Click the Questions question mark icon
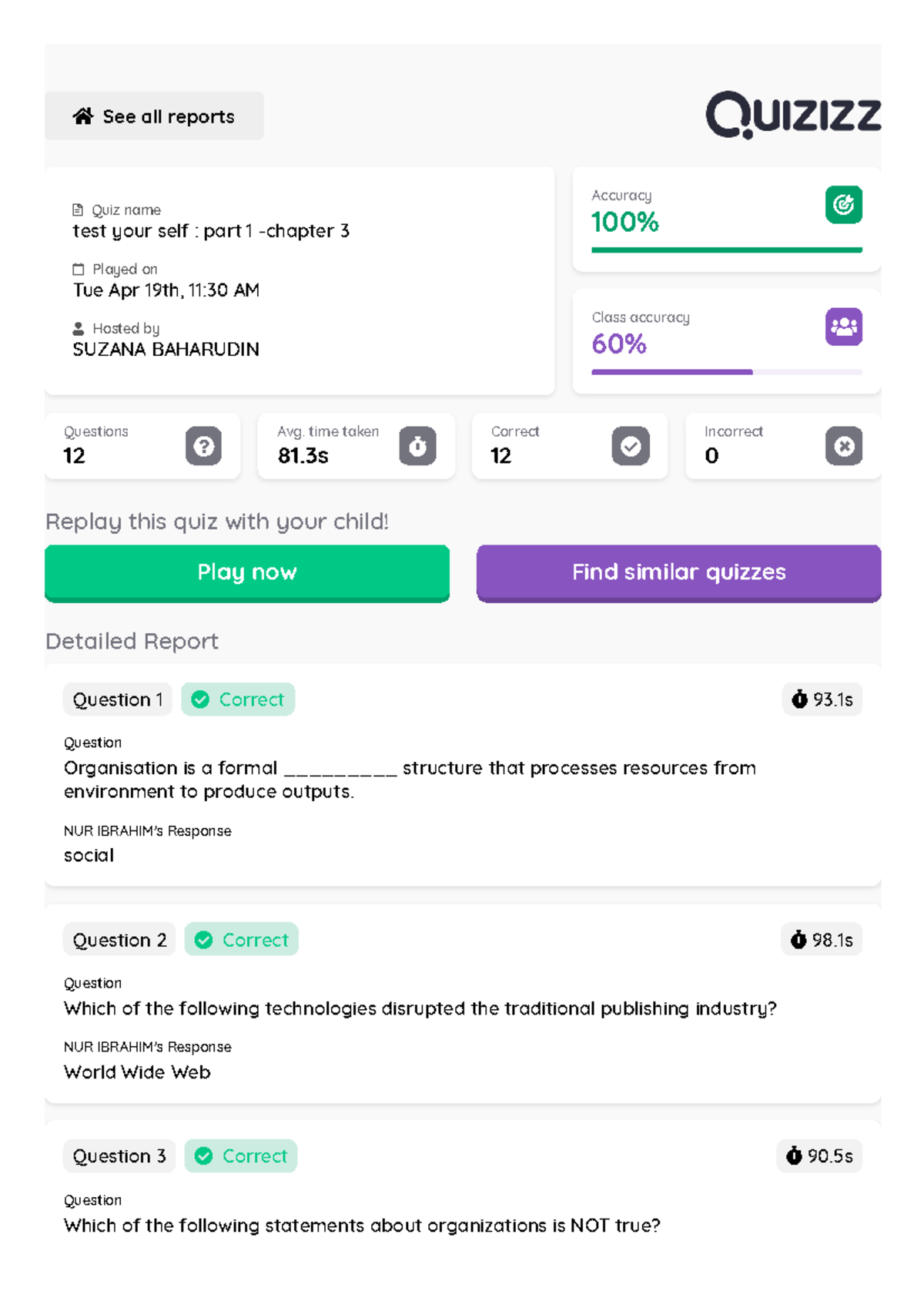 (x=203, y=446)
